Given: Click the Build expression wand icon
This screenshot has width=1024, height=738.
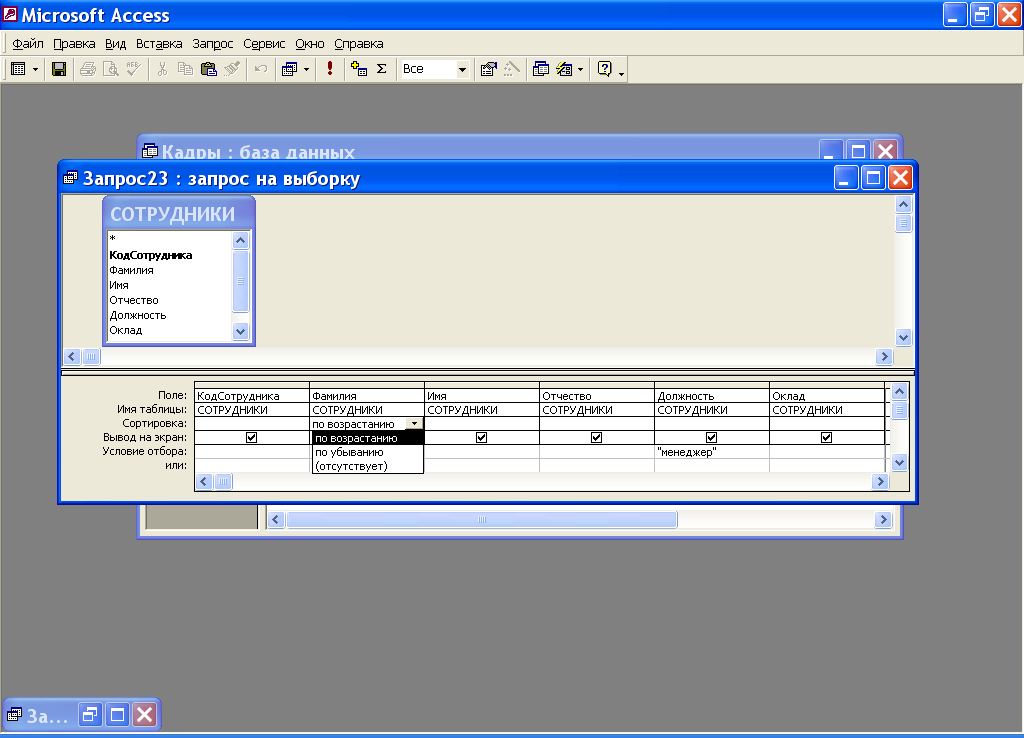Looking at the screenshot, I should [512, 69].
